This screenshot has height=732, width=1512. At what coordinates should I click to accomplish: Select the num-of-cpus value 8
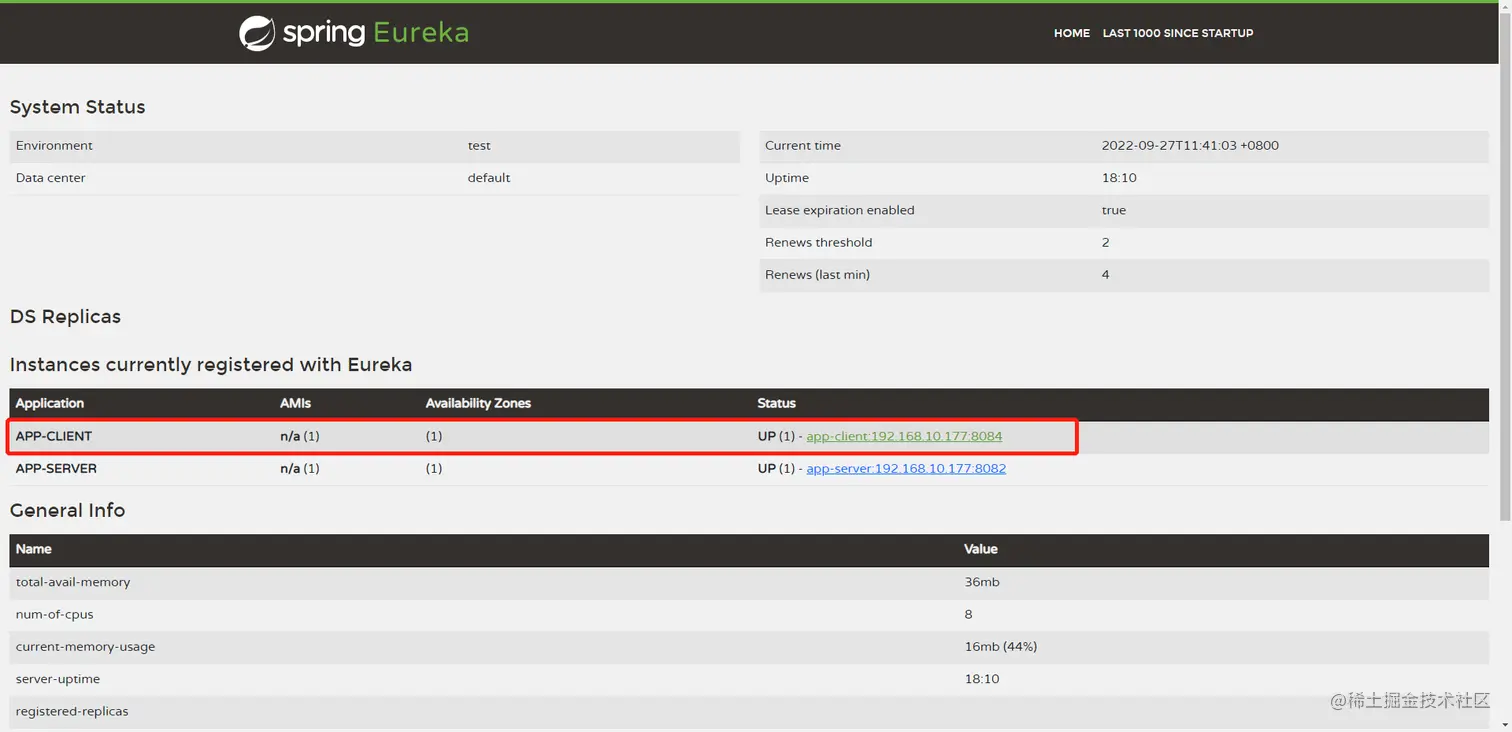(968, 614)
